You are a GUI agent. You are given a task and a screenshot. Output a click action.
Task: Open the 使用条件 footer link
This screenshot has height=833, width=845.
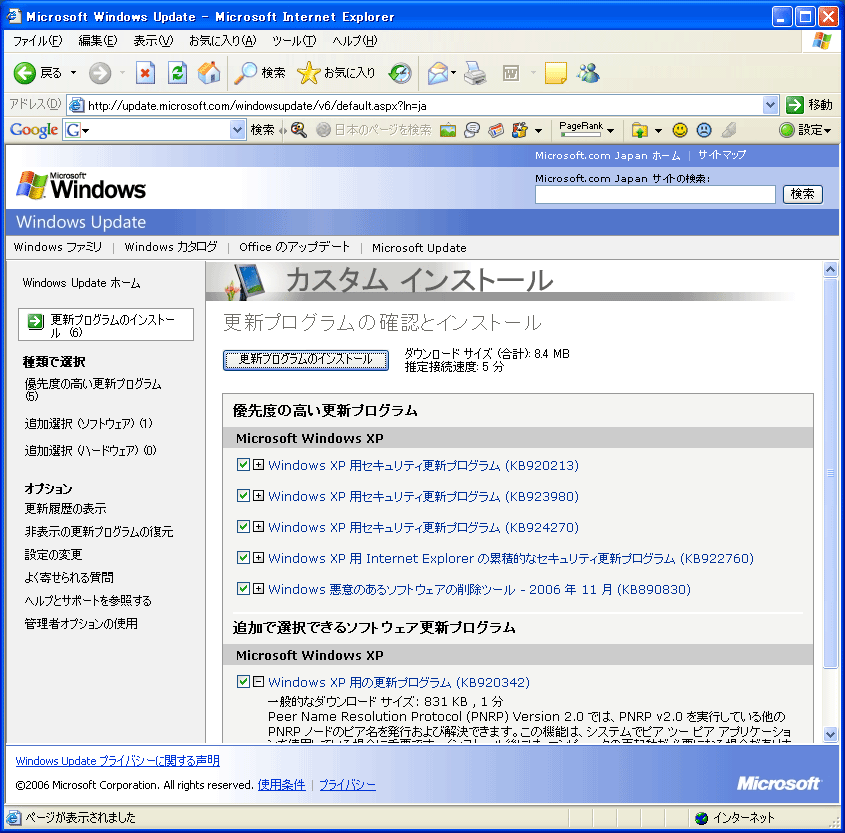pyautogui.click(x=281, y=785)
